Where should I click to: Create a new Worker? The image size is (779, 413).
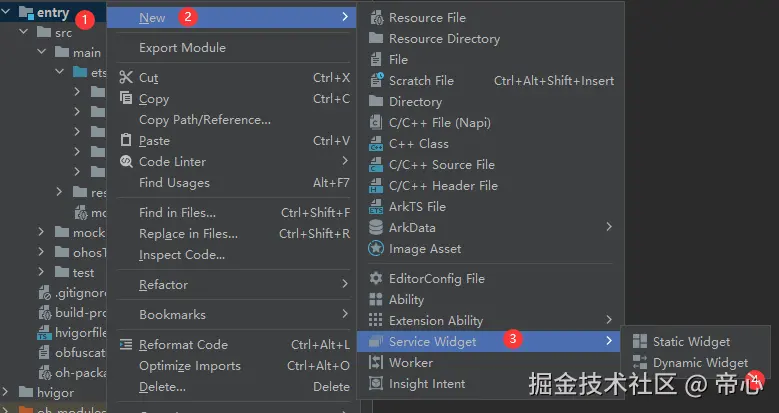(x=411, y=362)
